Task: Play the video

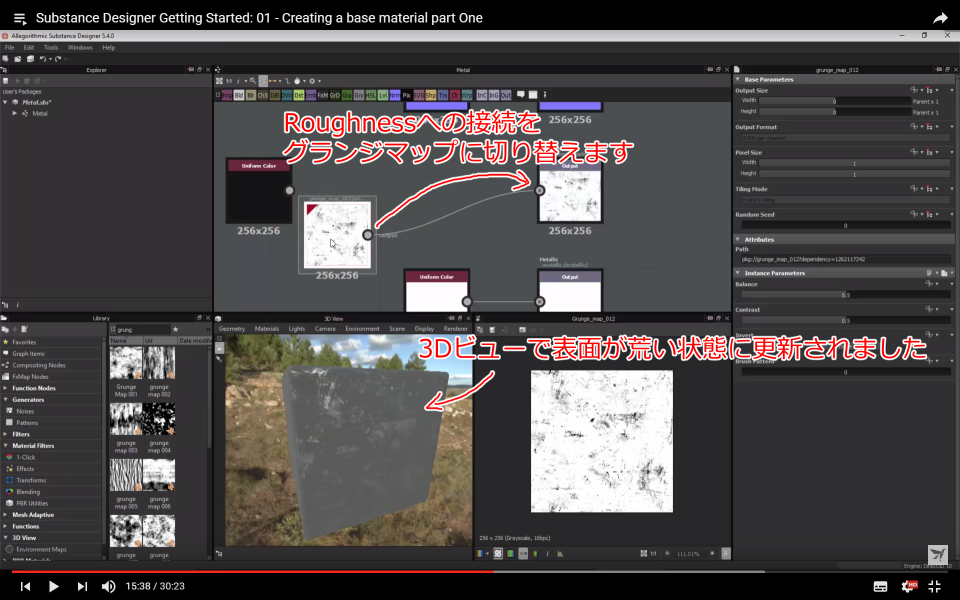Action: coord(53,586)
